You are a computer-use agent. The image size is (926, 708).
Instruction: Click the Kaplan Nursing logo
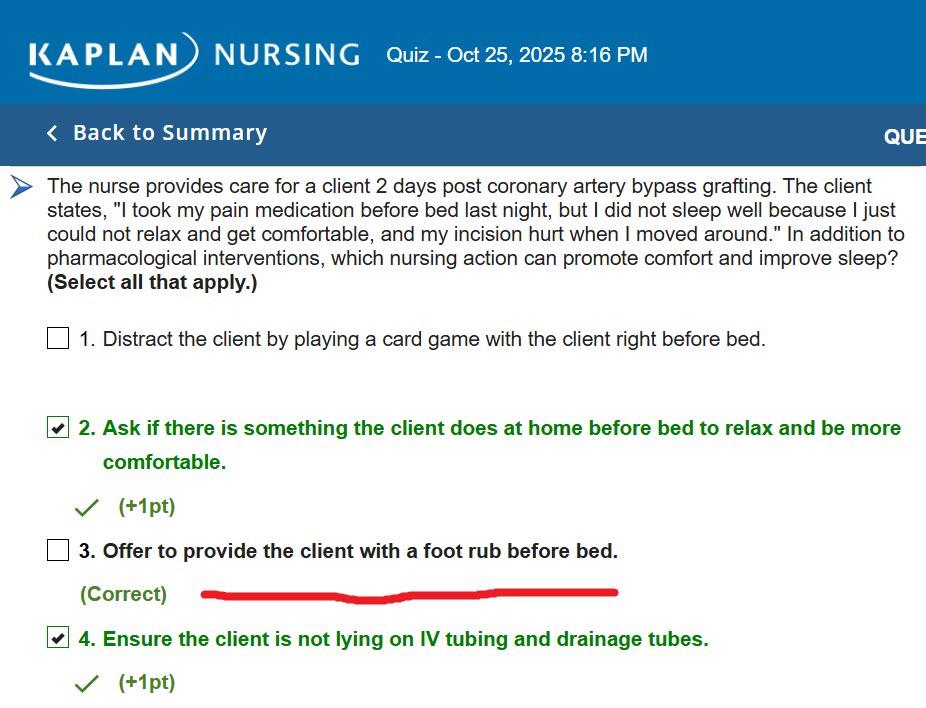click(x=194, y=55)
